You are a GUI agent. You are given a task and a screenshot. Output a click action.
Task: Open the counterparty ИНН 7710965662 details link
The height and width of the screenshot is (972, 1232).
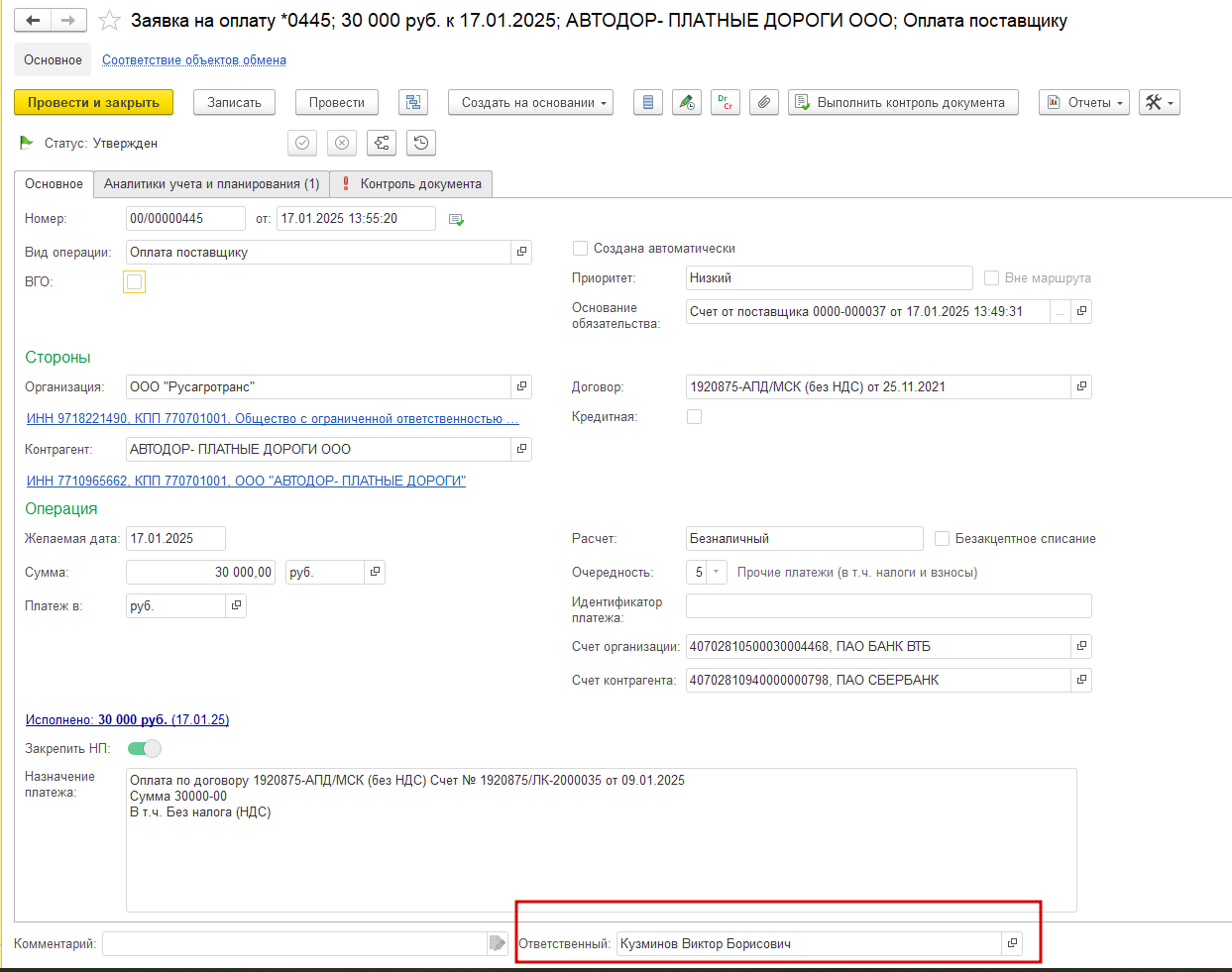coord(246,481)
